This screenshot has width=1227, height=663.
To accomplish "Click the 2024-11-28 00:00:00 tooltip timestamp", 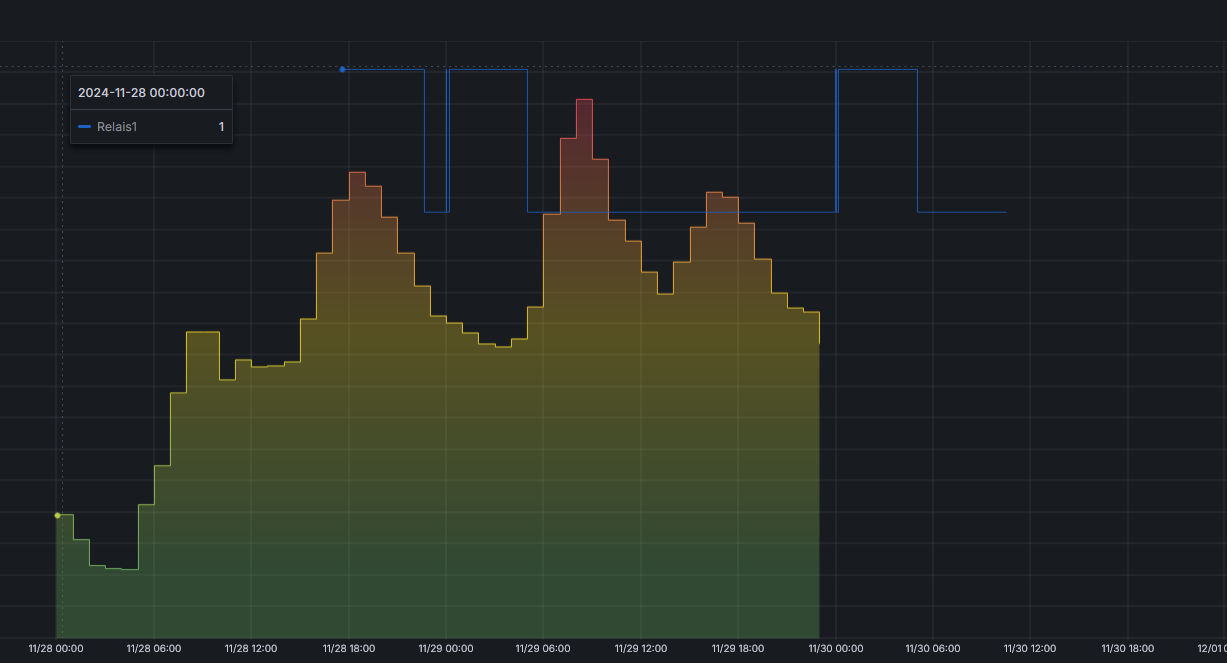I will (x=141, y=93).
